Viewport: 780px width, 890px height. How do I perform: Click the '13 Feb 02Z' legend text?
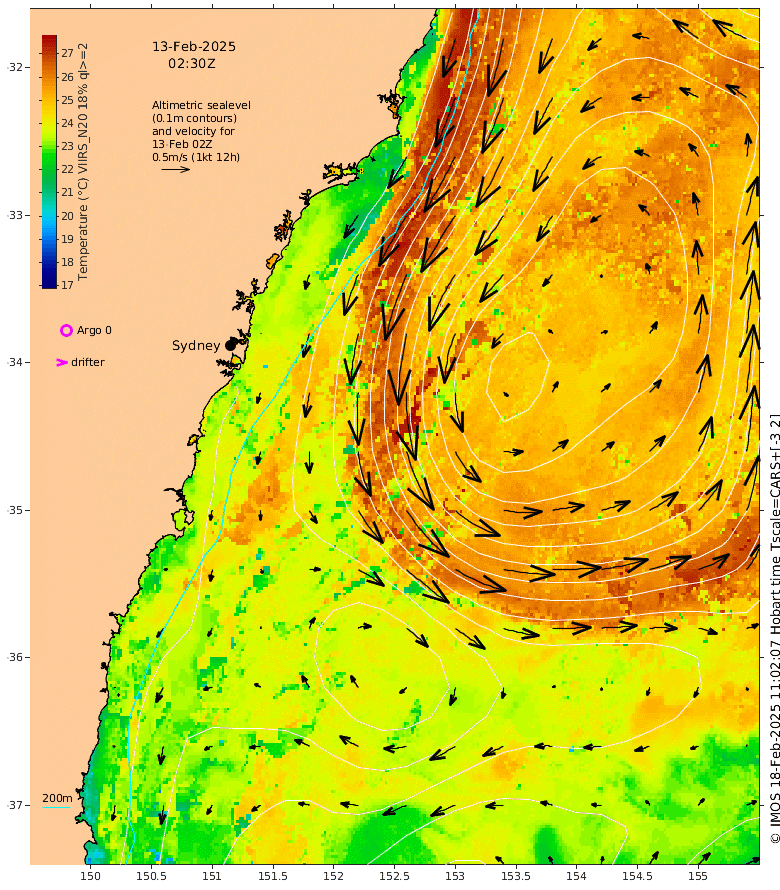pos(182,144)
